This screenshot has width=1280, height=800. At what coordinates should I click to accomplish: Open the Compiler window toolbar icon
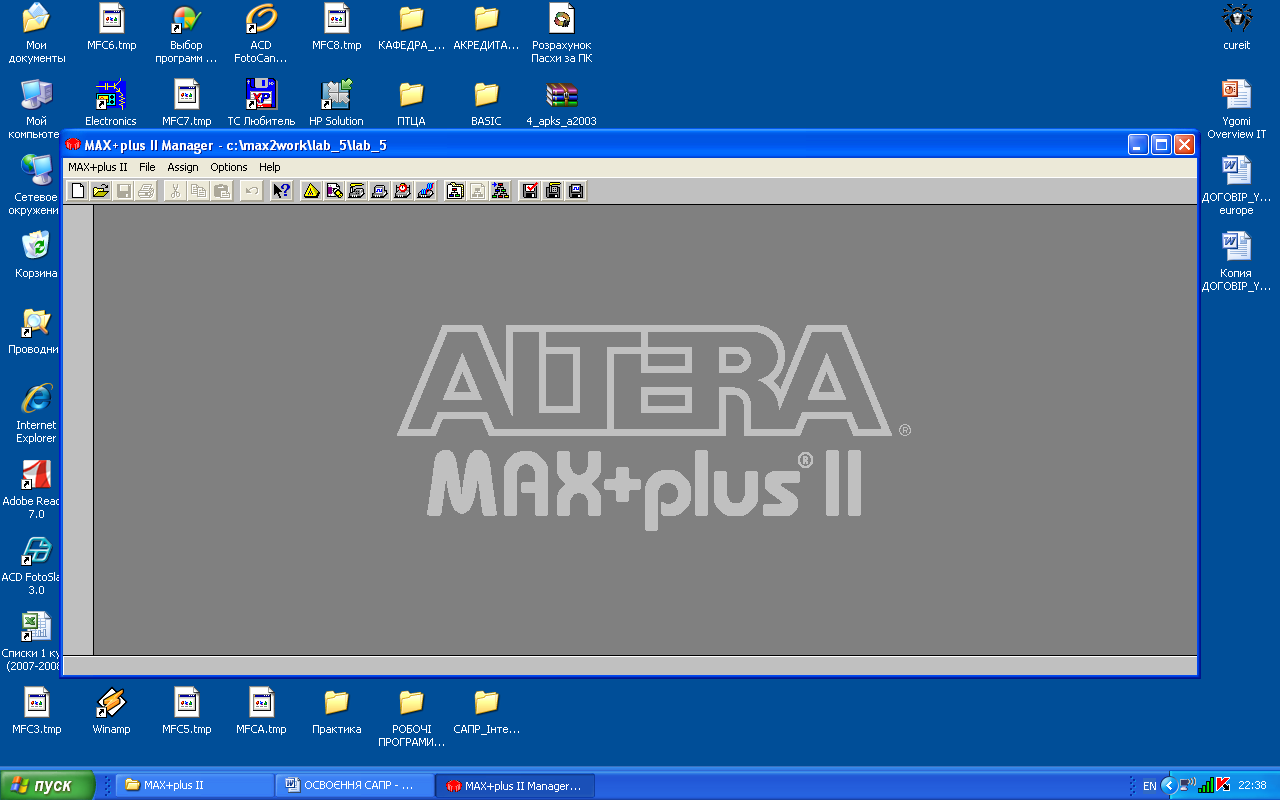pyautogui.click(x=357, y=190)
